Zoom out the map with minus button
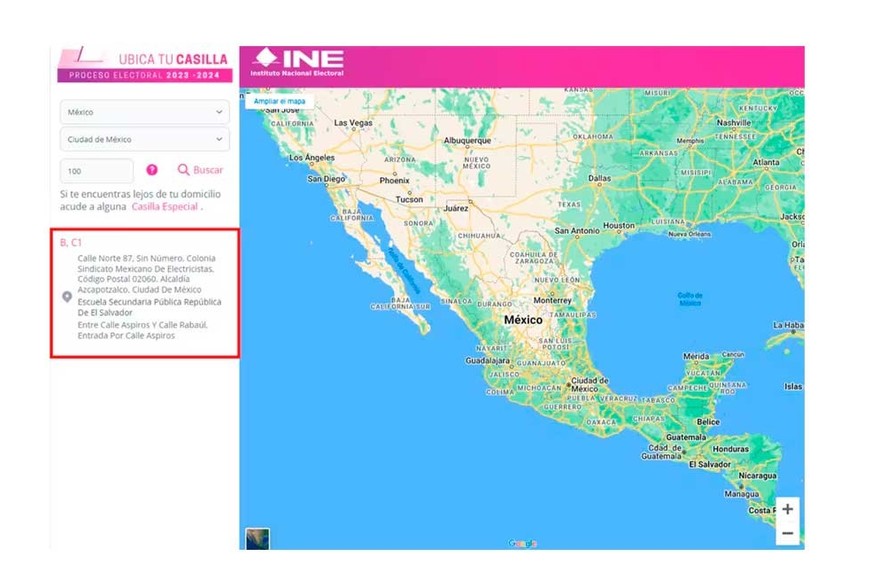Image resolution: width=870 pixels, height=580 pixels. click(x=788, y=534)
